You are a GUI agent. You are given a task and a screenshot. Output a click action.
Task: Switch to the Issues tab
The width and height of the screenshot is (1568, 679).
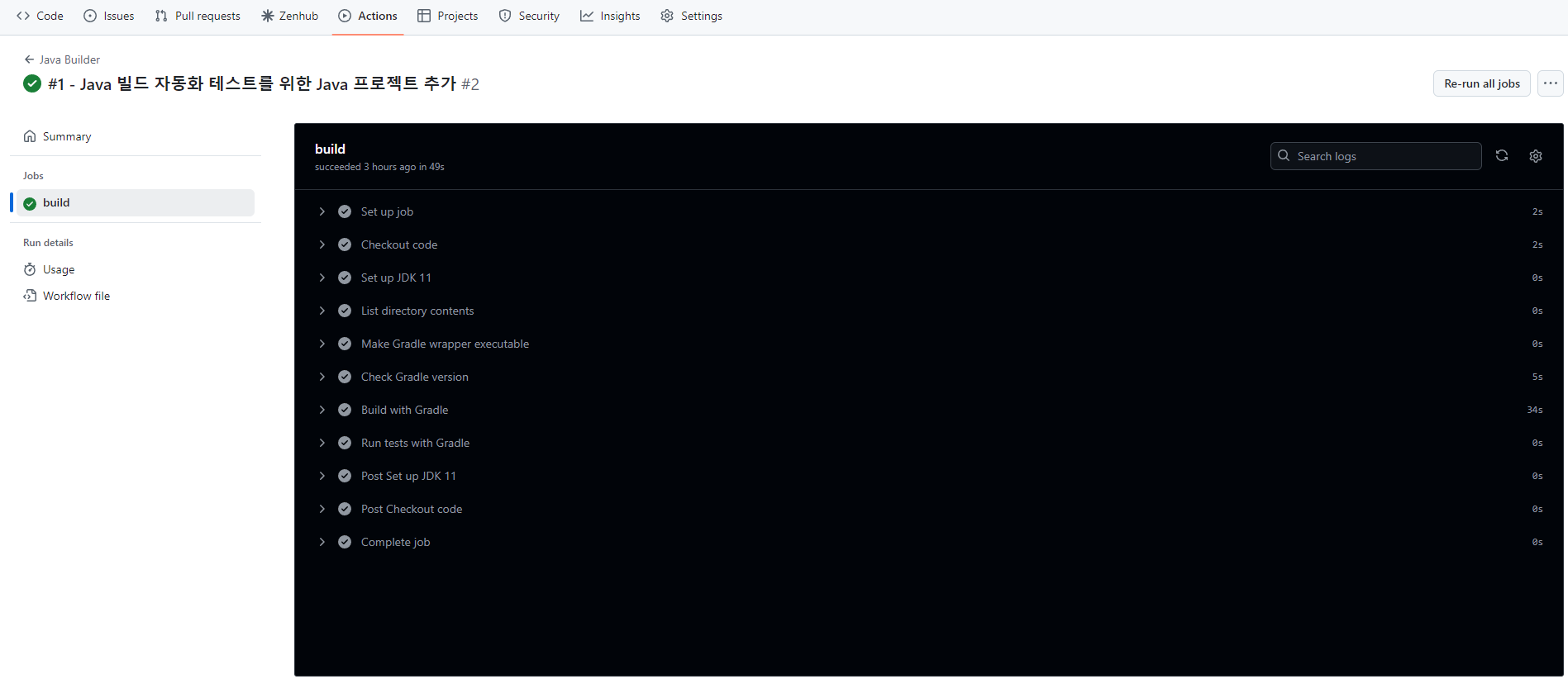coord(109,16)
